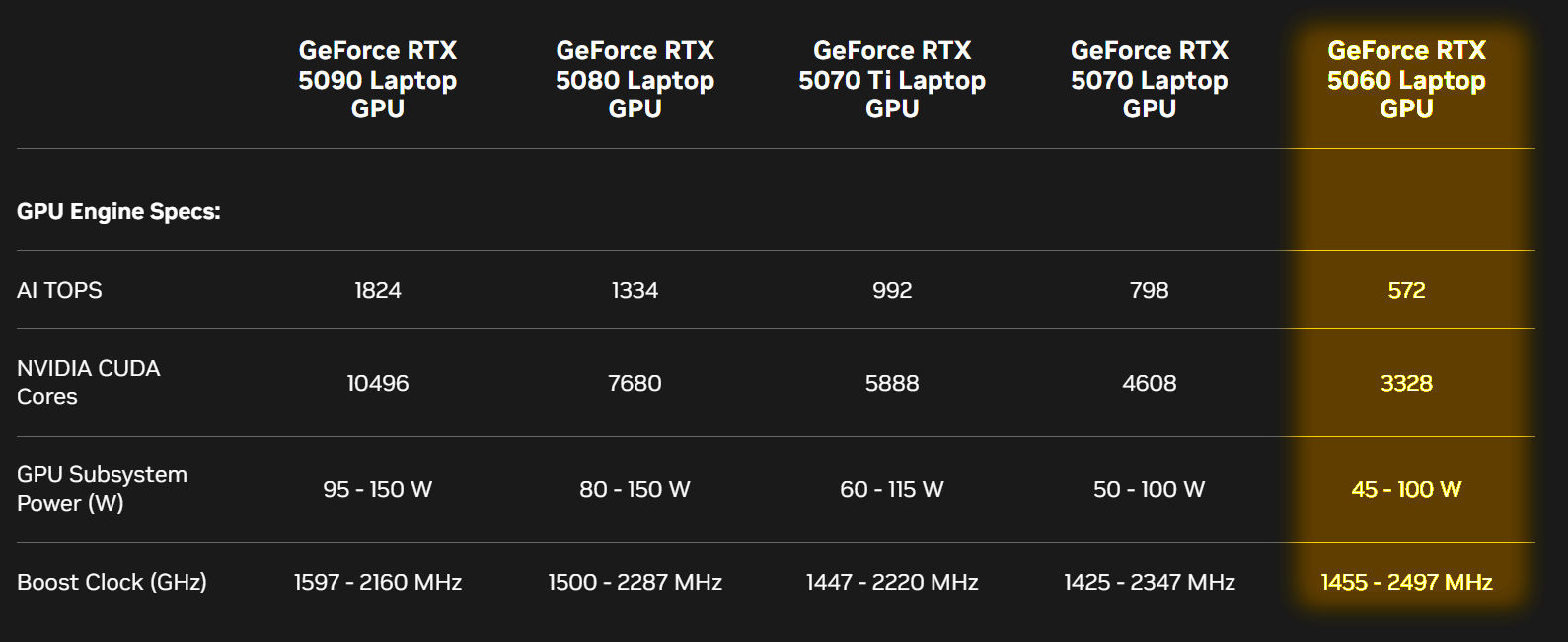Click the GeForce RTX 5090 Laptop GPU column header
The height and width of the screenshot is (642, 1568).
378,80
